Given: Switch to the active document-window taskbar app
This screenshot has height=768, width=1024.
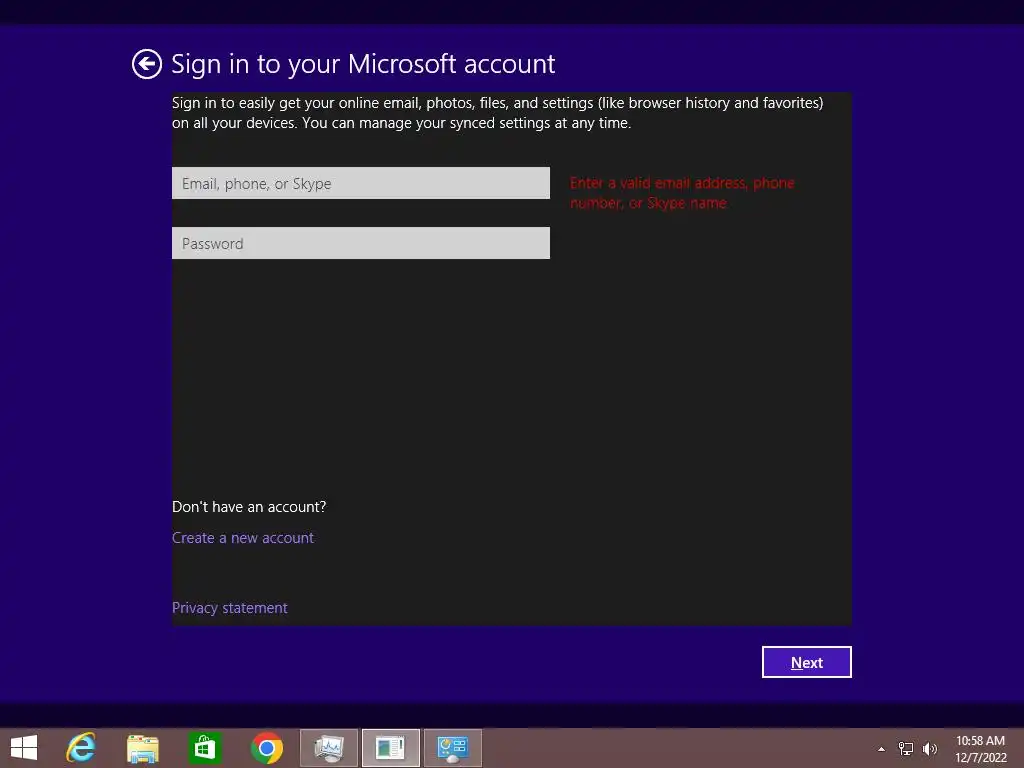Looking at the screenshot, I should [391, 748].
